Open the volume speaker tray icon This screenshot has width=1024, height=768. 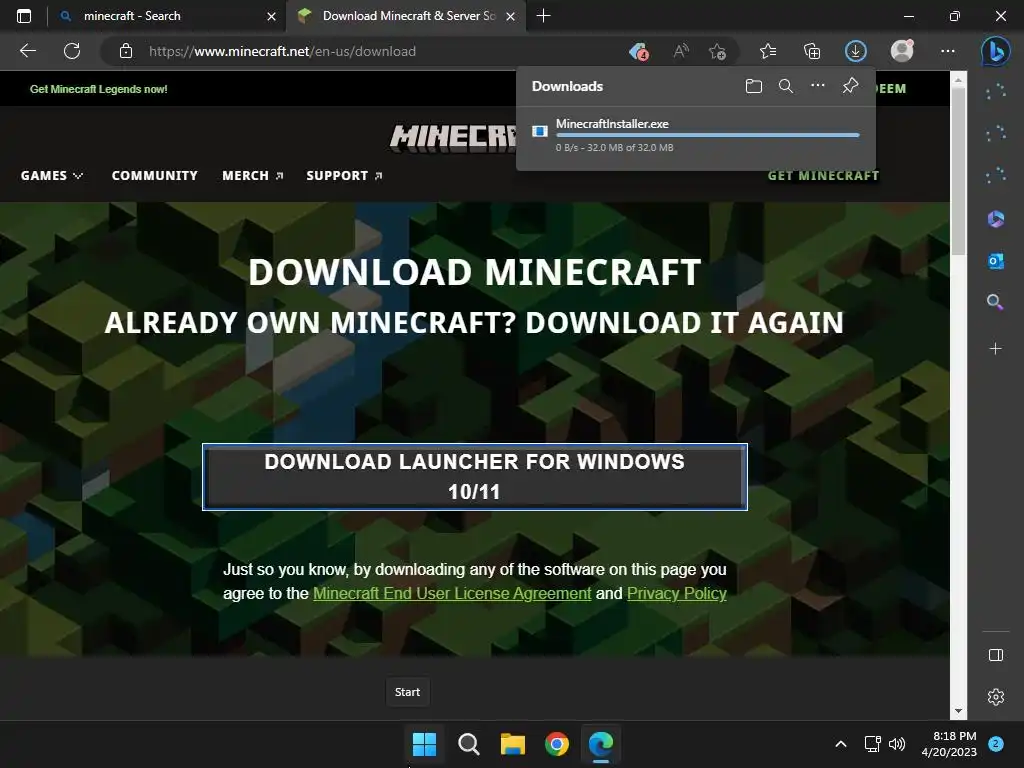pos(897,744)
